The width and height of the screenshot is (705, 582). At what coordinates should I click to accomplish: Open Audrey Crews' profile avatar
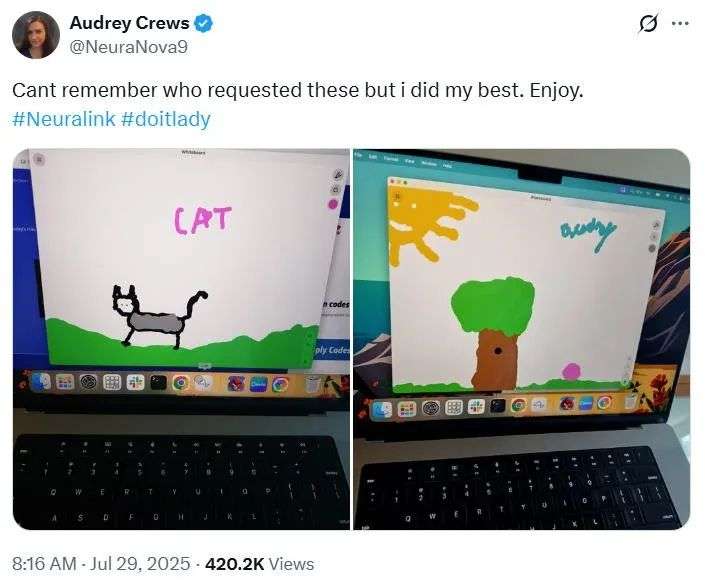pyautogui.click(x=36, y=35)
